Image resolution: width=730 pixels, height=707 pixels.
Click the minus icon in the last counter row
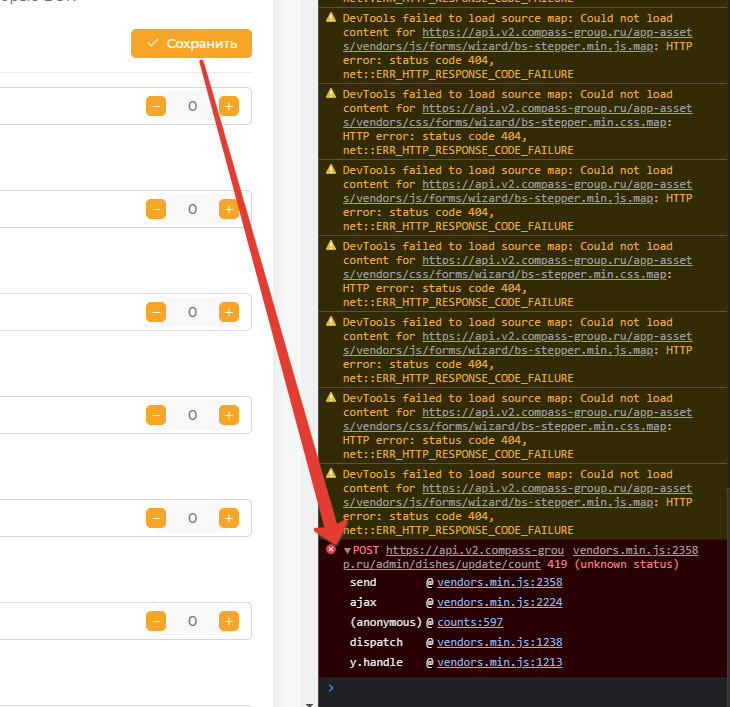(x=156, y=621)
